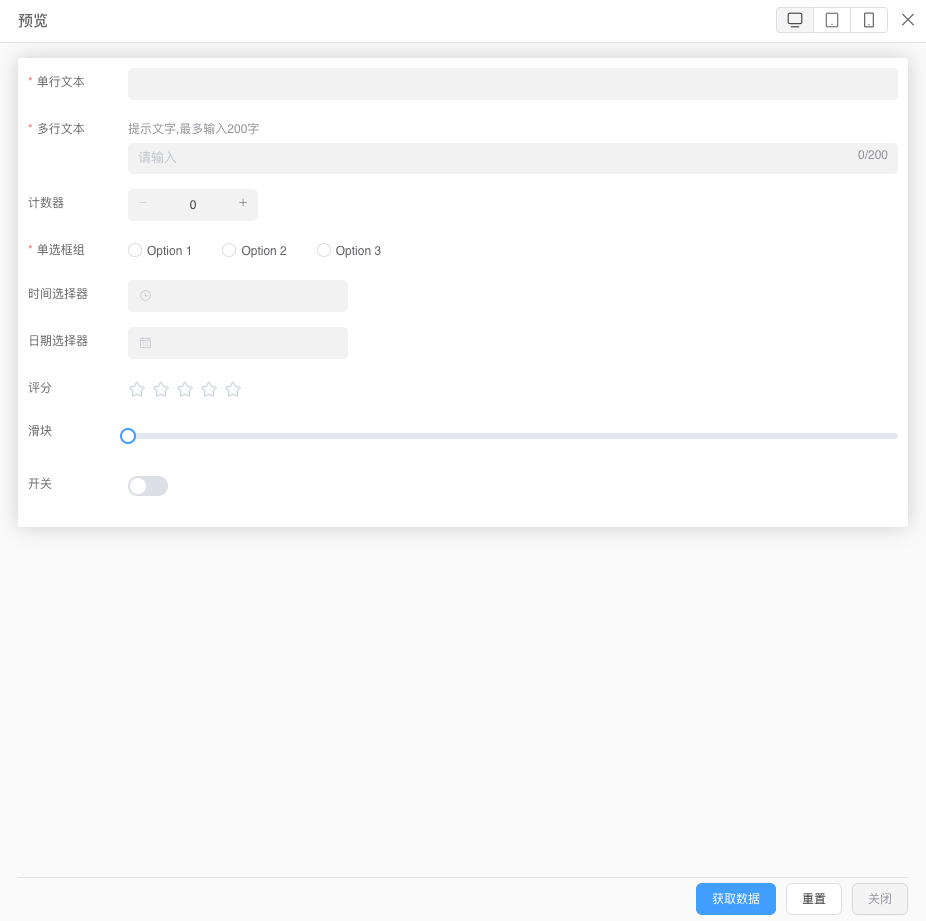Click the third rating star
Screen dimensions: 926x921
tap(185, 389)
